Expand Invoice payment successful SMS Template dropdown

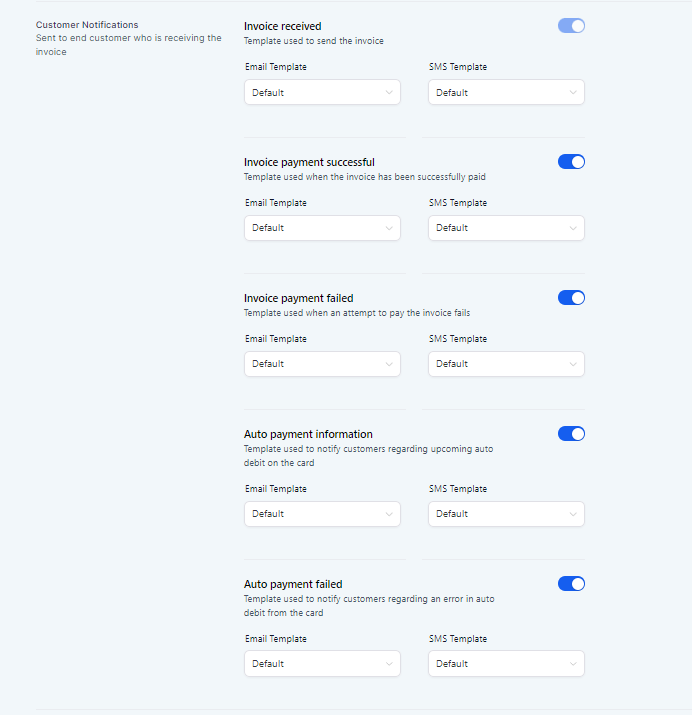click(506, 228)
